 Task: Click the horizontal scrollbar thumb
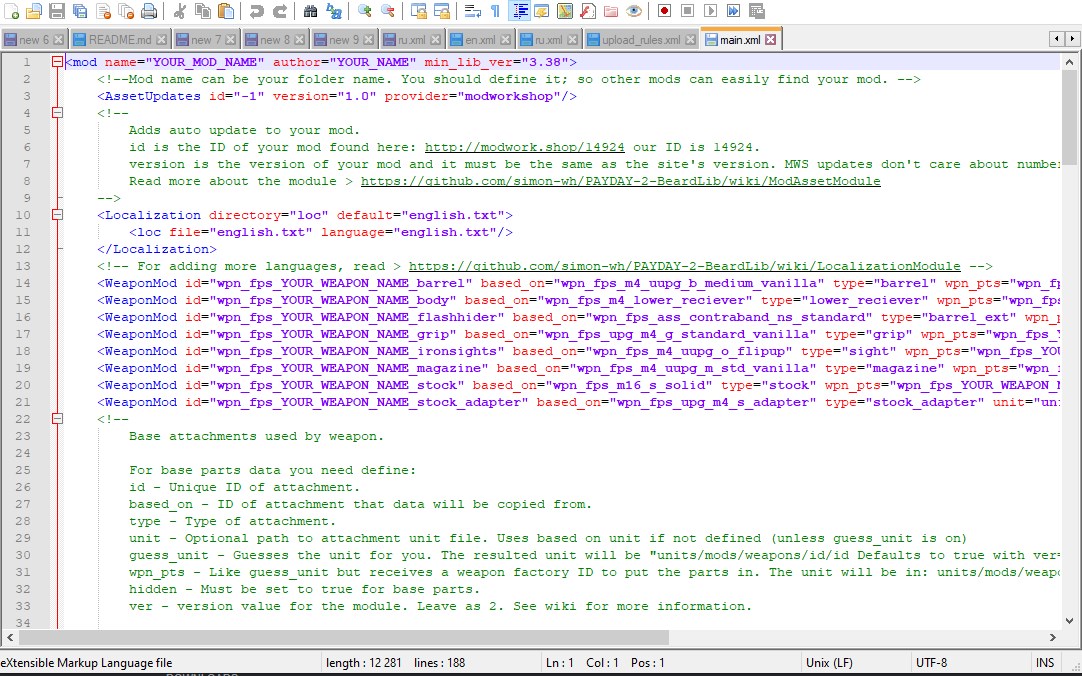click(x=343, y=637)
